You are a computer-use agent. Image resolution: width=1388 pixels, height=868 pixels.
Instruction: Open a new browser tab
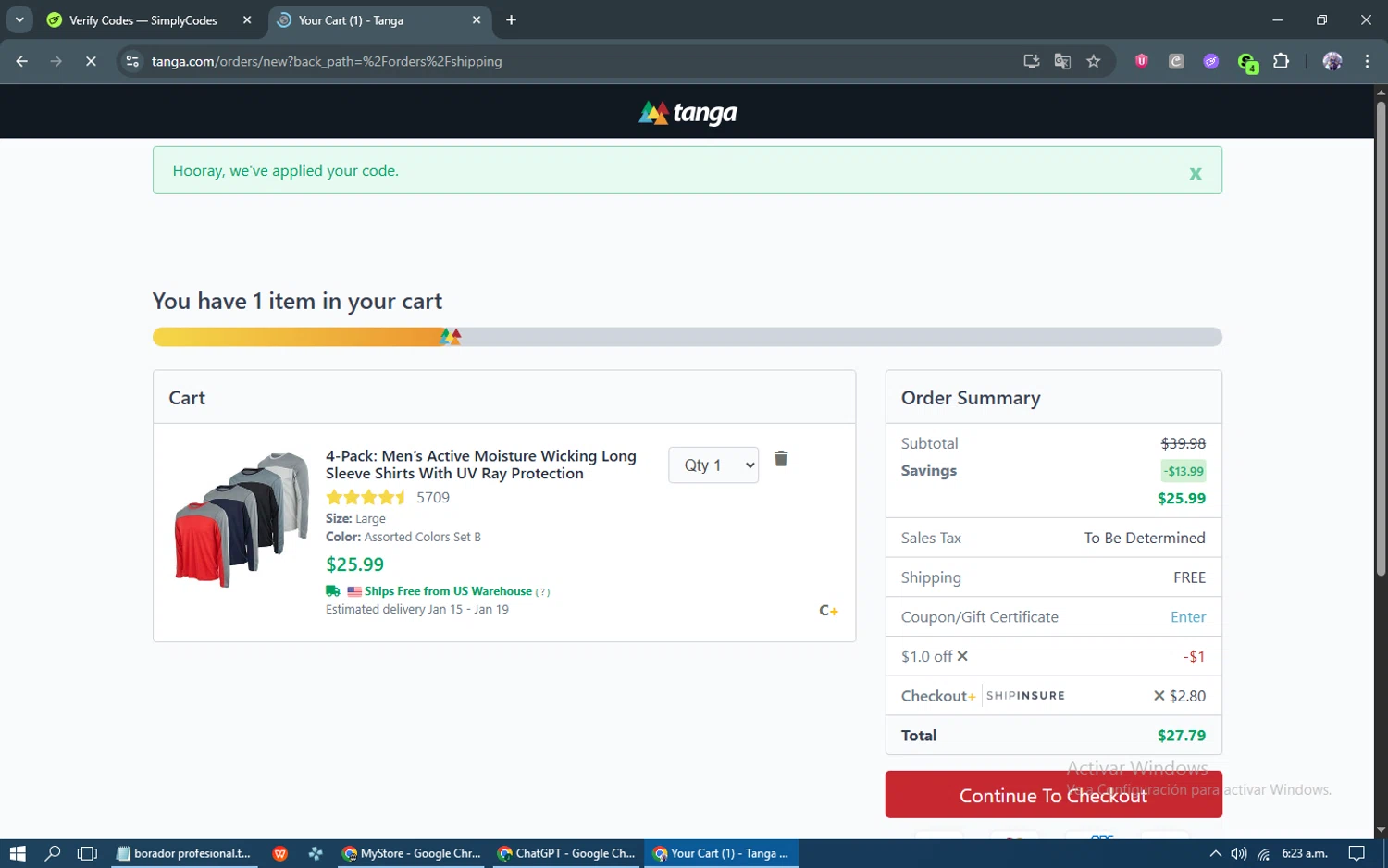(511, 19)
